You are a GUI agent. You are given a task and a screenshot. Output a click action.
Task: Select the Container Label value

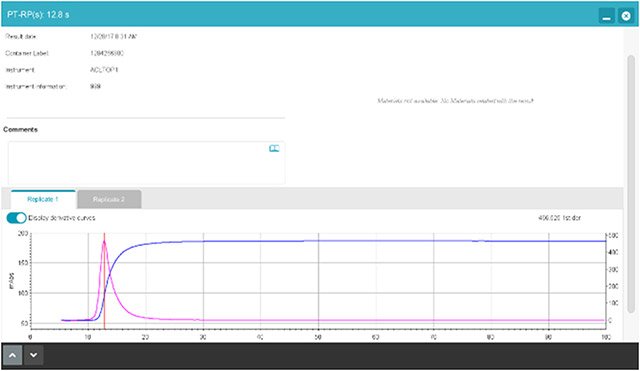[x=107, y=53]
